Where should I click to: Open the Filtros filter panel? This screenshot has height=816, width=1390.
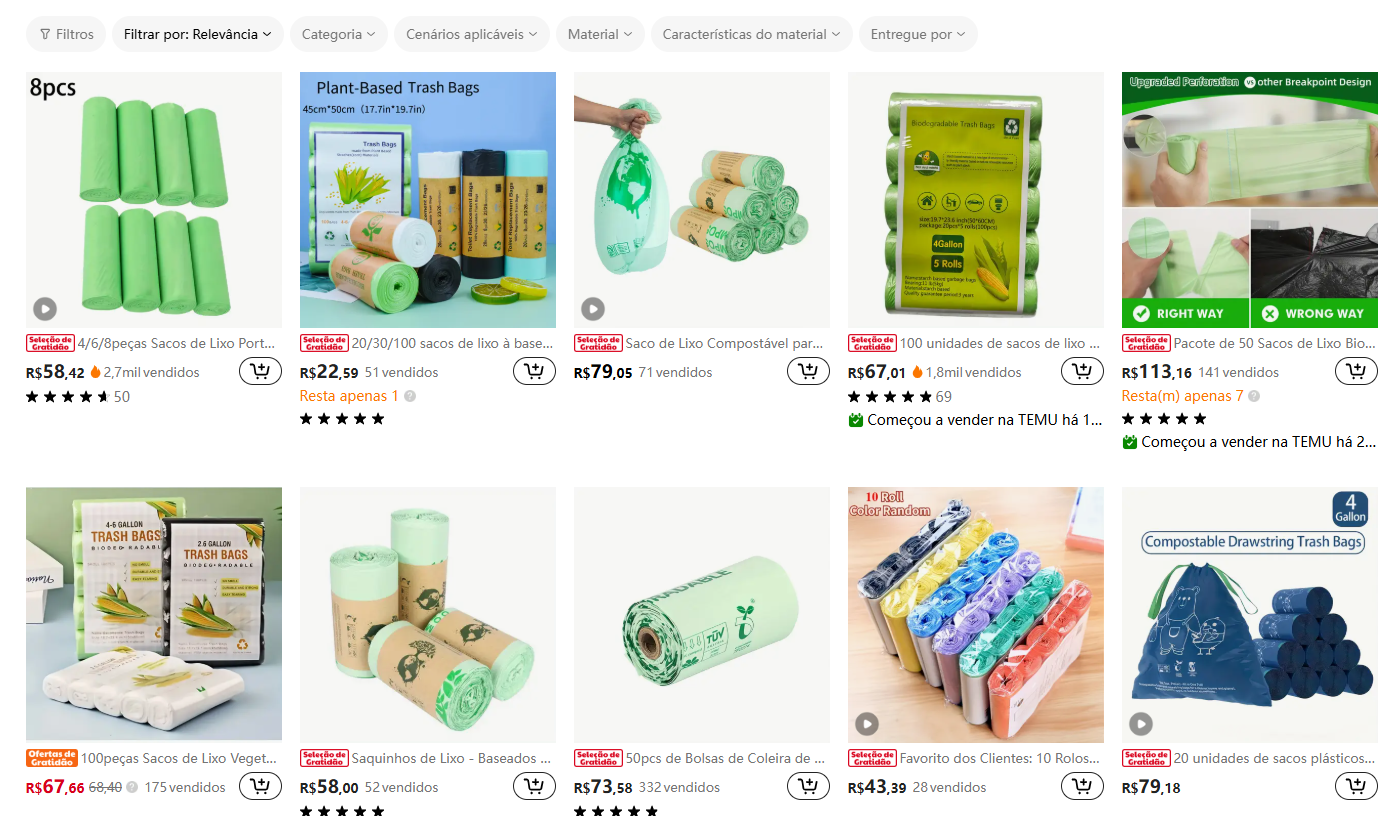coord(66,34)
